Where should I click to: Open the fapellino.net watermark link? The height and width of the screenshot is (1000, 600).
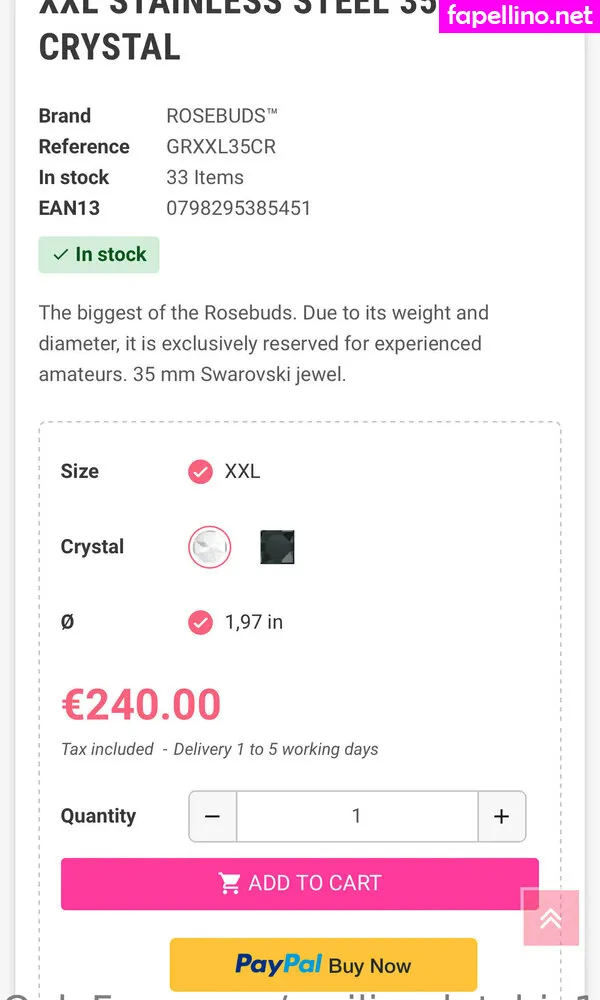519,16
